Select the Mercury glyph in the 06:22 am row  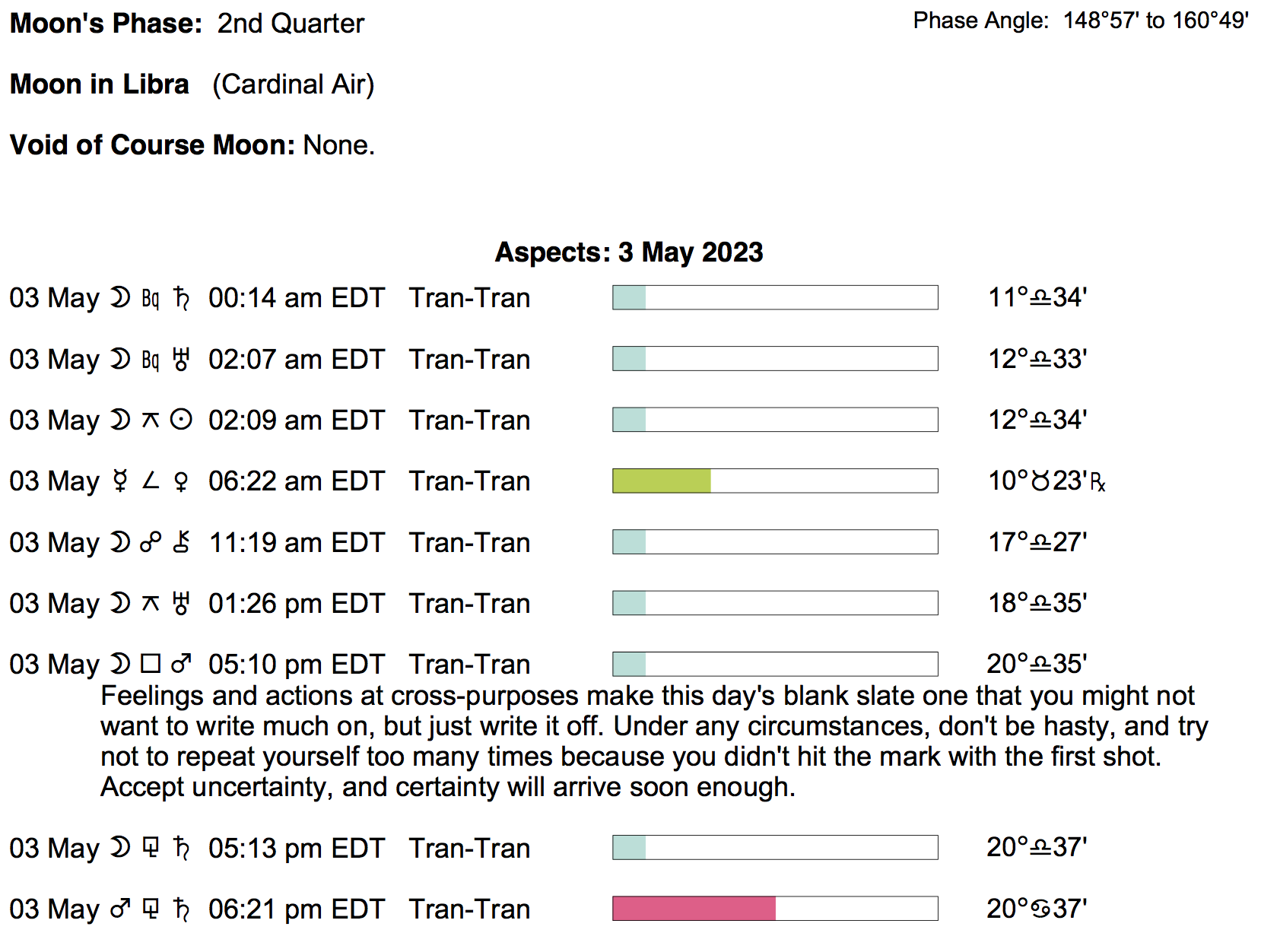[120, 481]
